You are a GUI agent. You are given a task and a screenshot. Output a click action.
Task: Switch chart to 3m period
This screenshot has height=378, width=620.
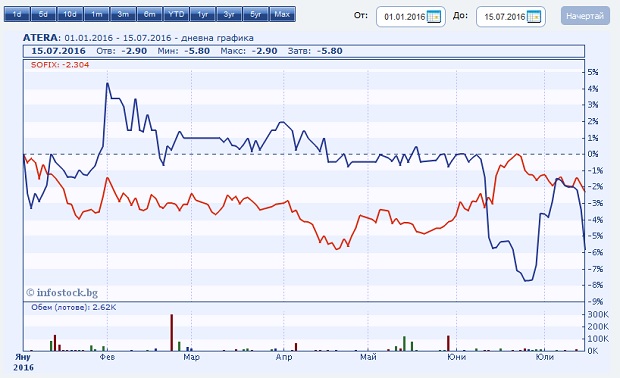point(123,14)
